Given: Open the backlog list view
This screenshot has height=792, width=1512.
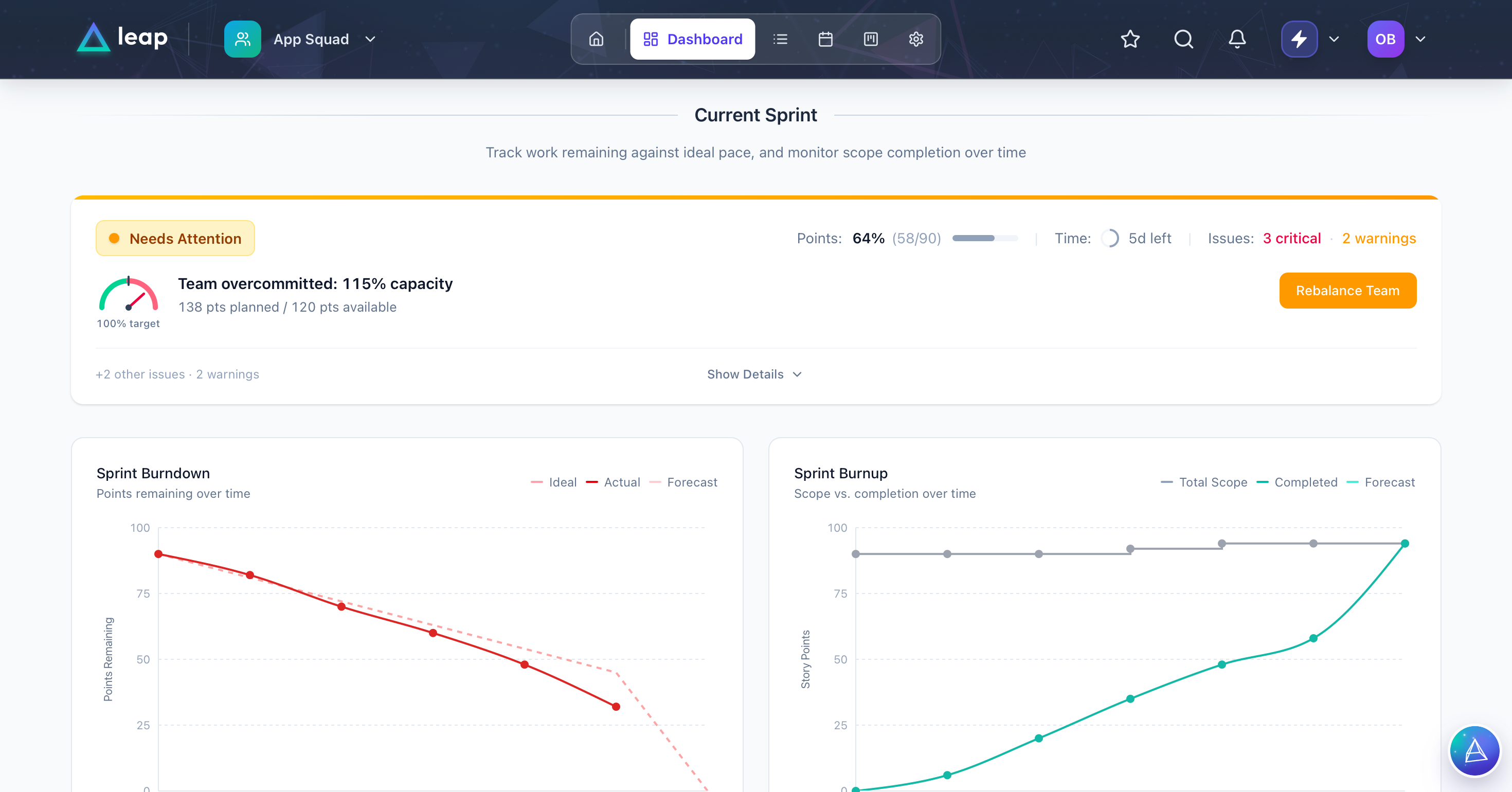Looking at the screenshot, I should tap(780, 39).
